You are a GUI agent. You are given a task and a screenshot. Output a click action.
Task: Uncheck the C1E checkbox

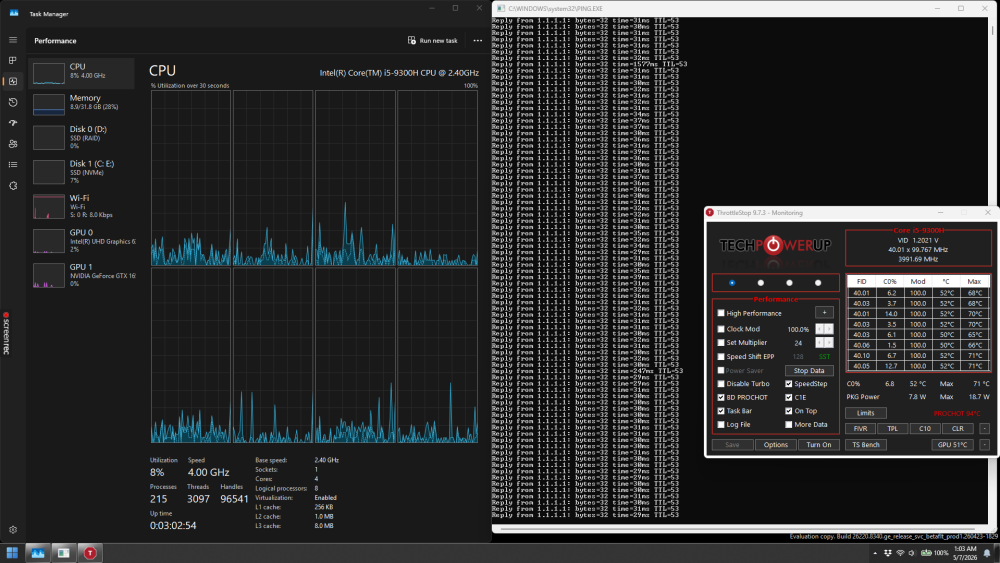point(789,397)
